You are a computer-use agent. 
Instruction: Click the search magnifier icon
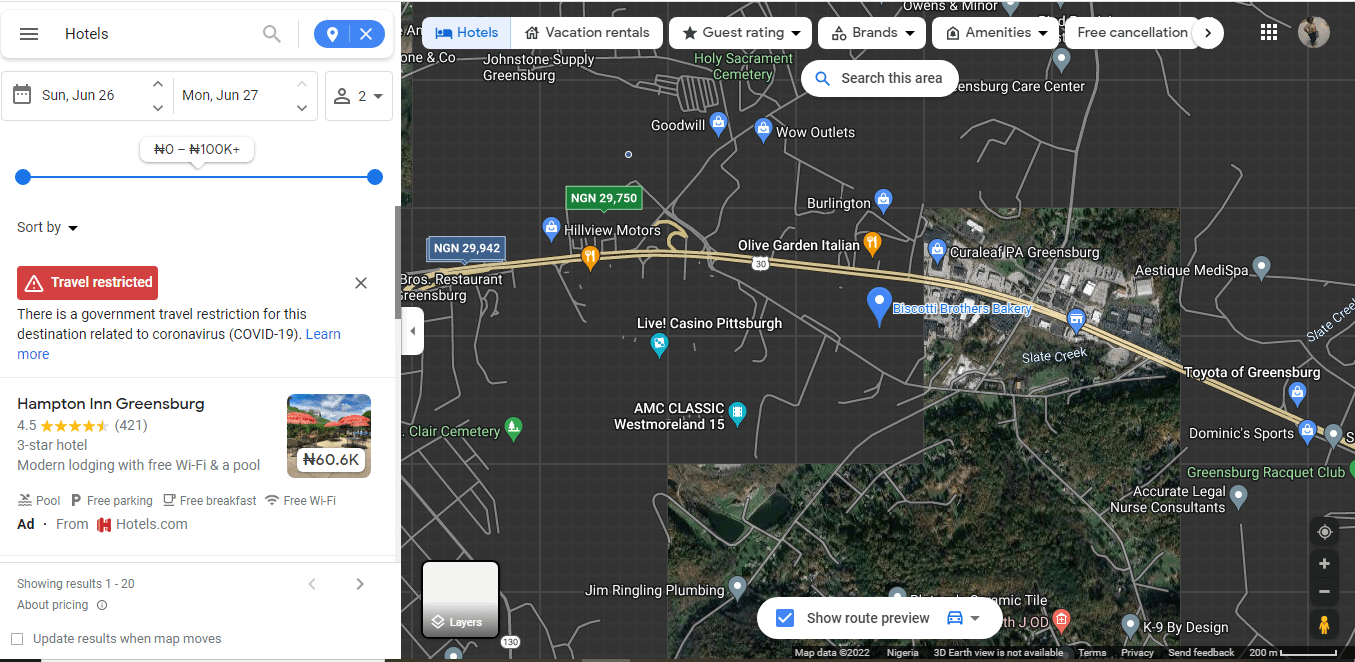(271, 34)
